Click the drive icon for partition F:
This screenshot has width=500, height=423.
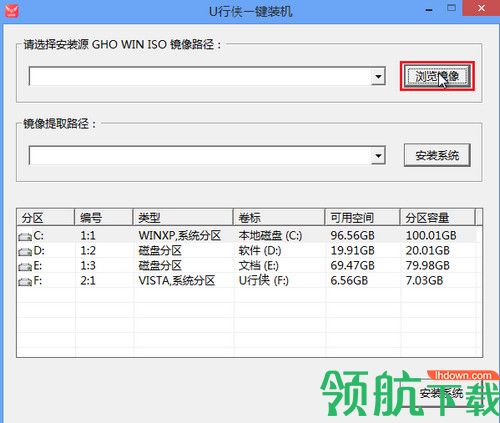[25, 281]
